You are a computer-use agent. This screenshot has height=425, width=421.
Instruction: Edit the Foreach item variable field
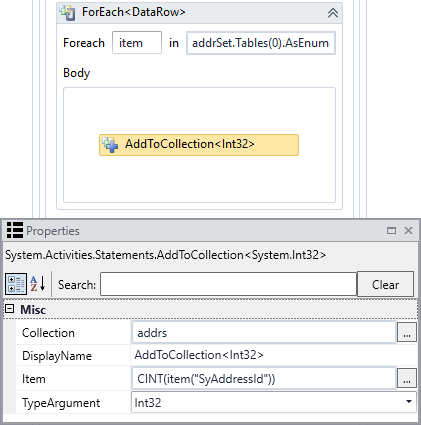pyautogui.click(x=137, y=43)
